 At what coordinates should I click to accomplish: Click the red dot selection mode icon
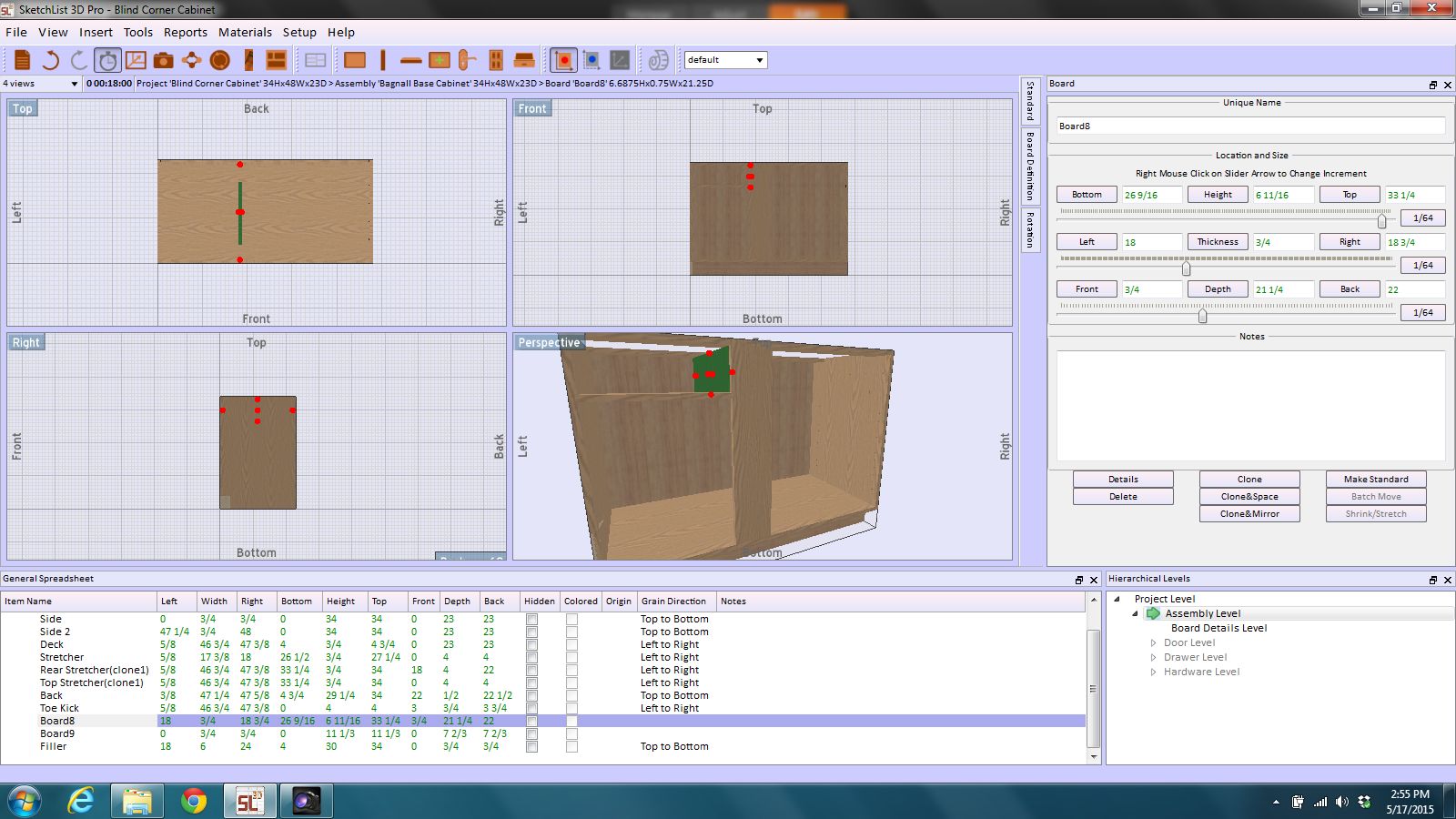pyautogui.click(x=563, y=60)
